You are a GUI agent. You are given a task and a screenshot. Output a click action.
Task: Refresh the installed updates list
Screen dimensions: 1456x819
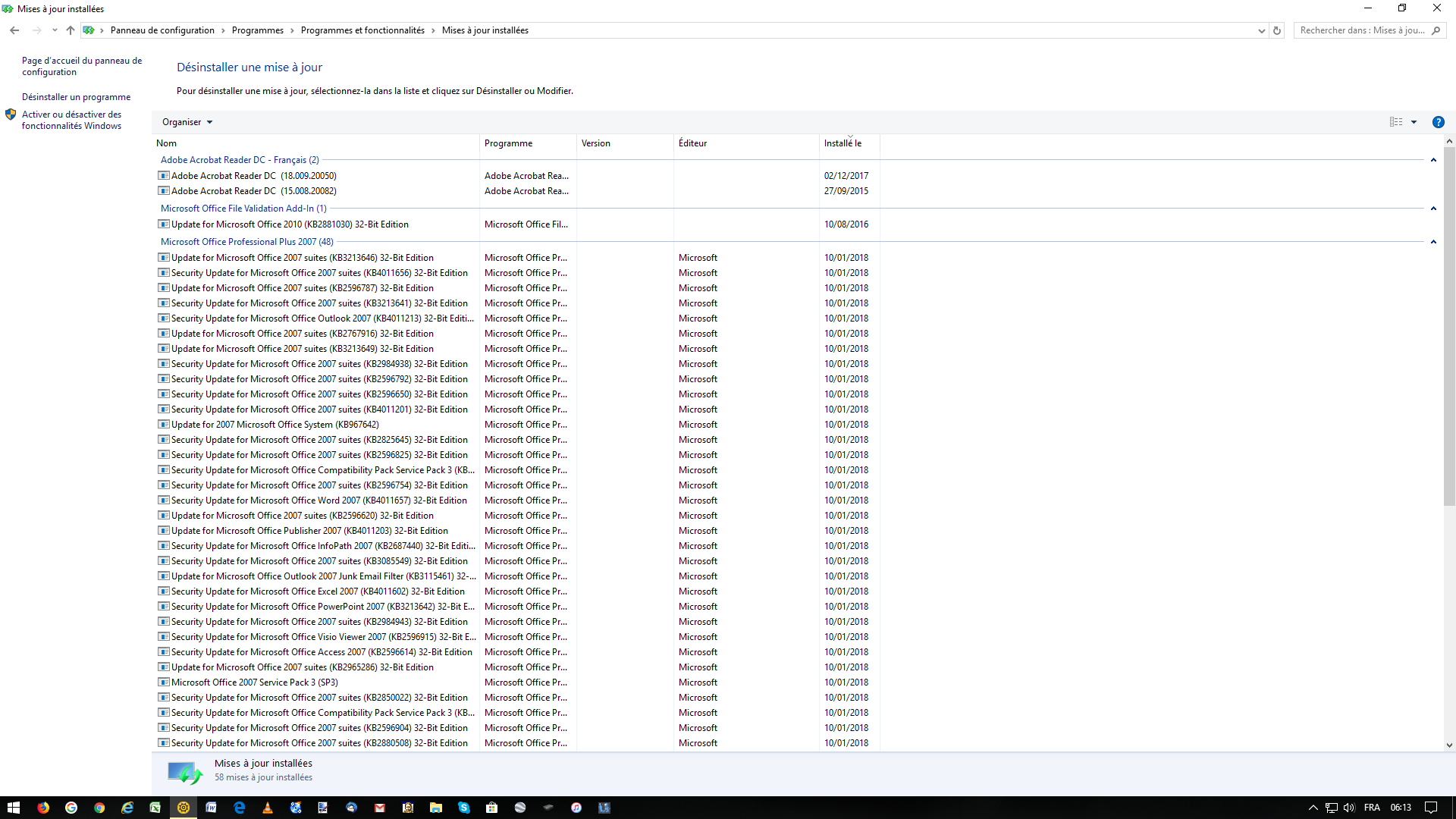click(x=1277, y=30)
